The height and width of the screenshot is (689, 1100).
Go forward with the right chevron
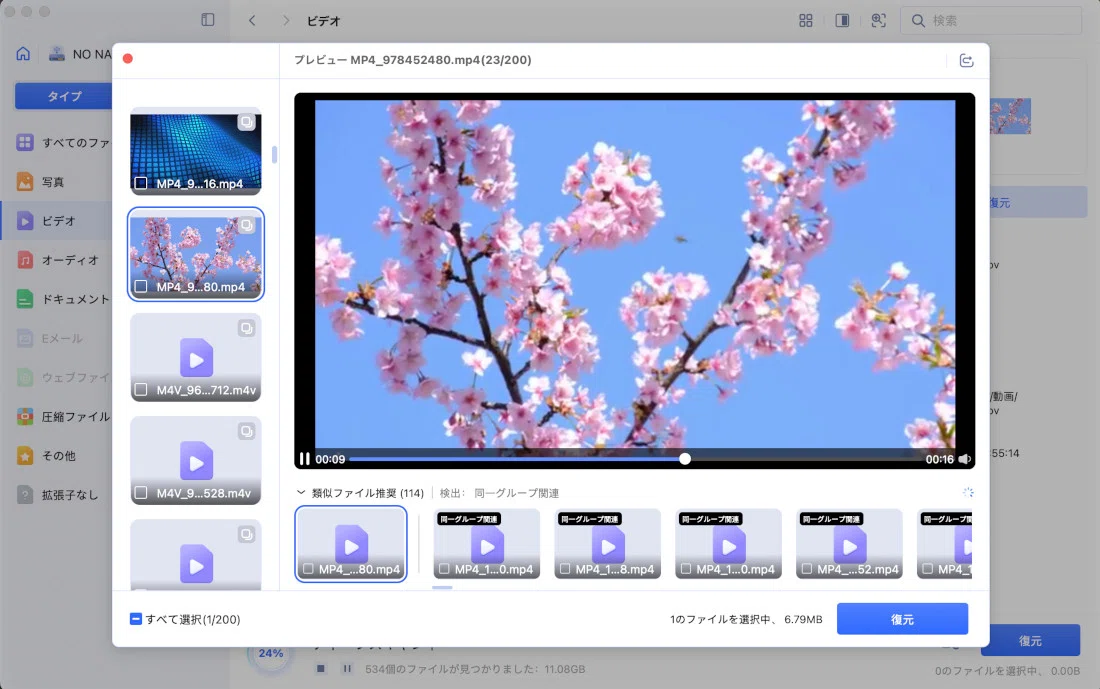click(x=286, y=20)
